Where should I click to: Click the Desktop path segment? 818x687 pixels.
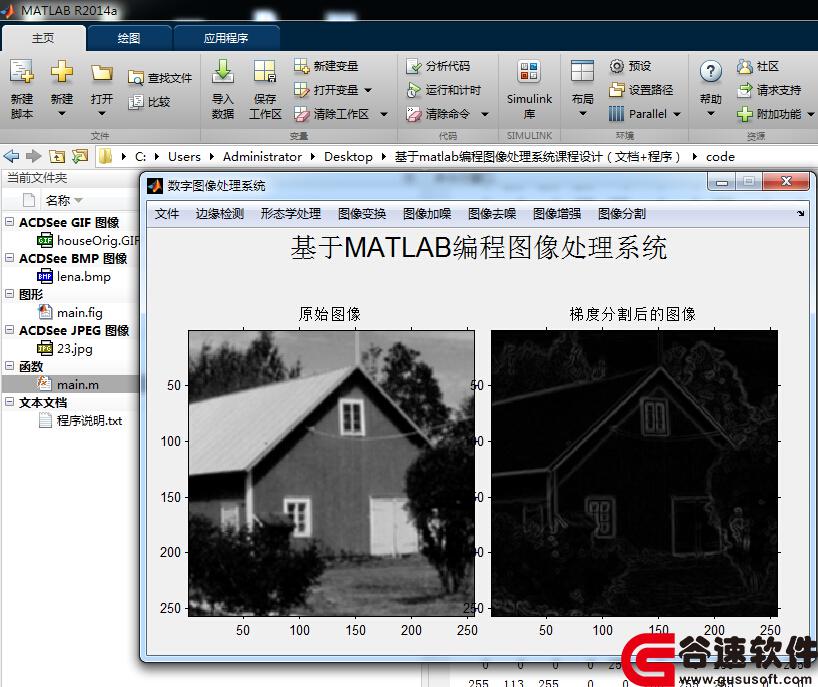348,156
